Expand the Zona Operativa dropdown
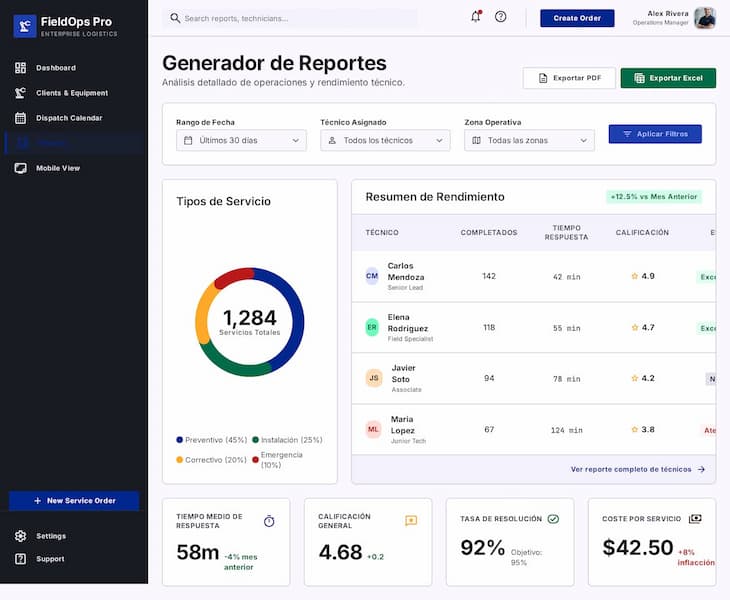The width and height of the screenshot is (730, 600). click(529, 140)
